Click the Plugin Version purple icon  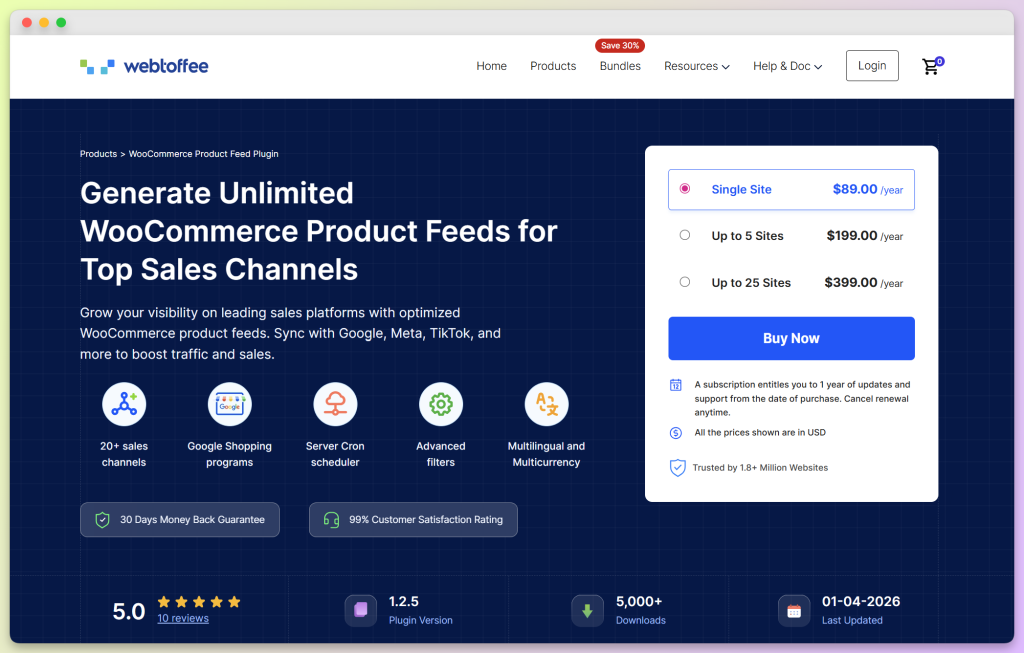tap(360, 610)
